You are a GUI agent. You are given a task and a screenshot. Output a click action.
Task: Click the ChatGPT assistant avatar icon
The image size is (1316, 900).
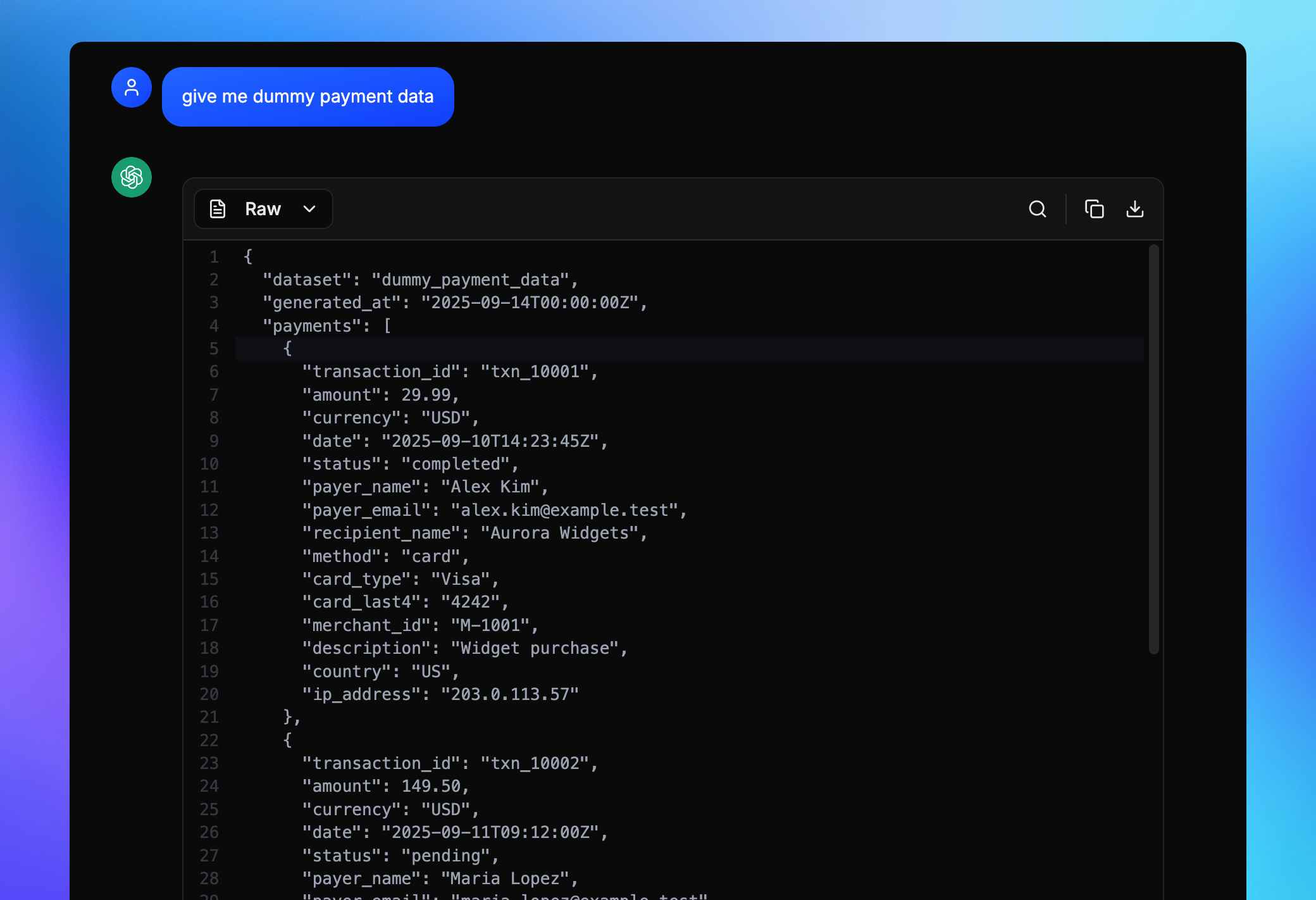(132, 177)
